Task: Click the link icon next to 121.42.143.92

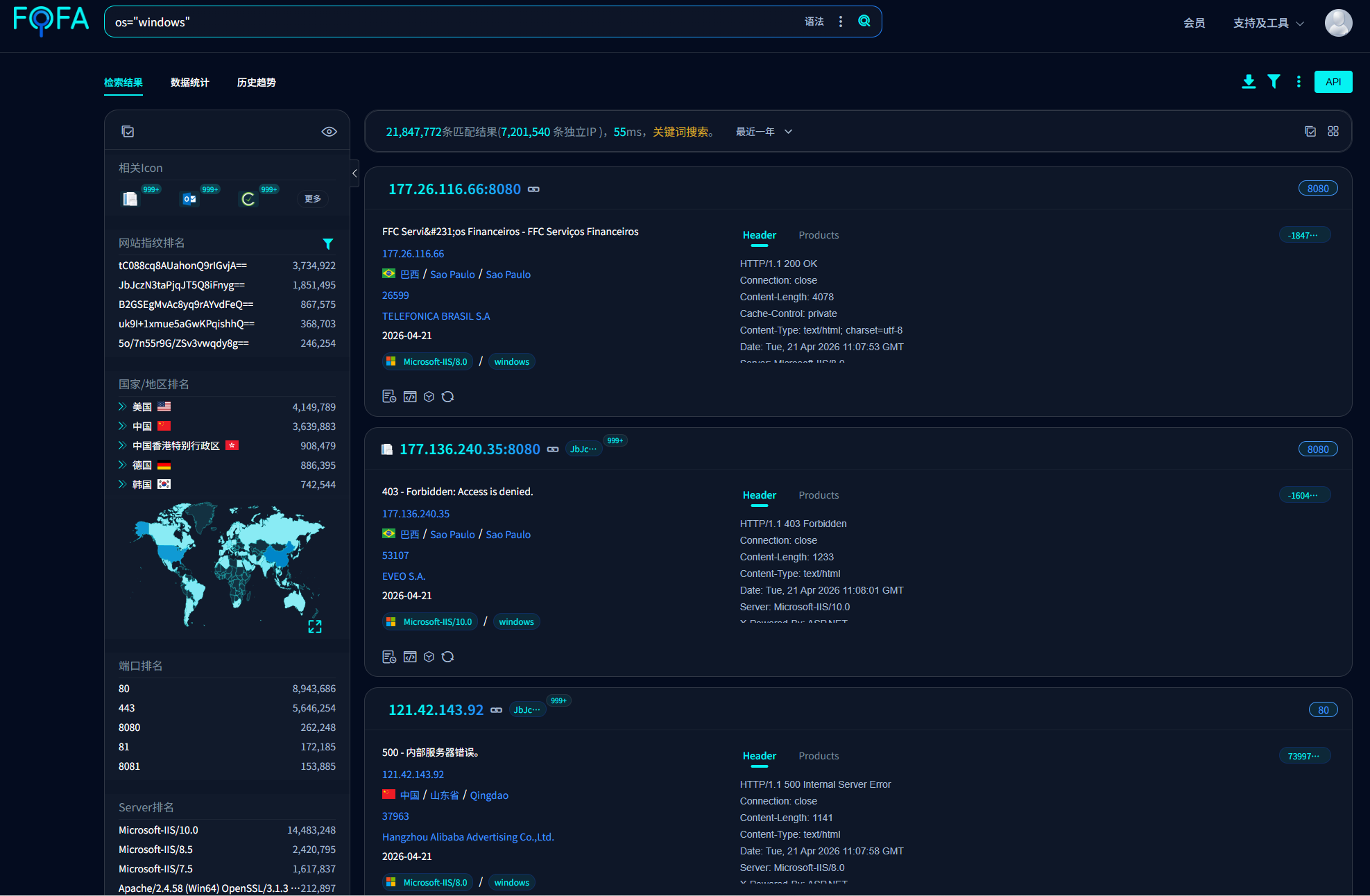Action: (497, 710)
